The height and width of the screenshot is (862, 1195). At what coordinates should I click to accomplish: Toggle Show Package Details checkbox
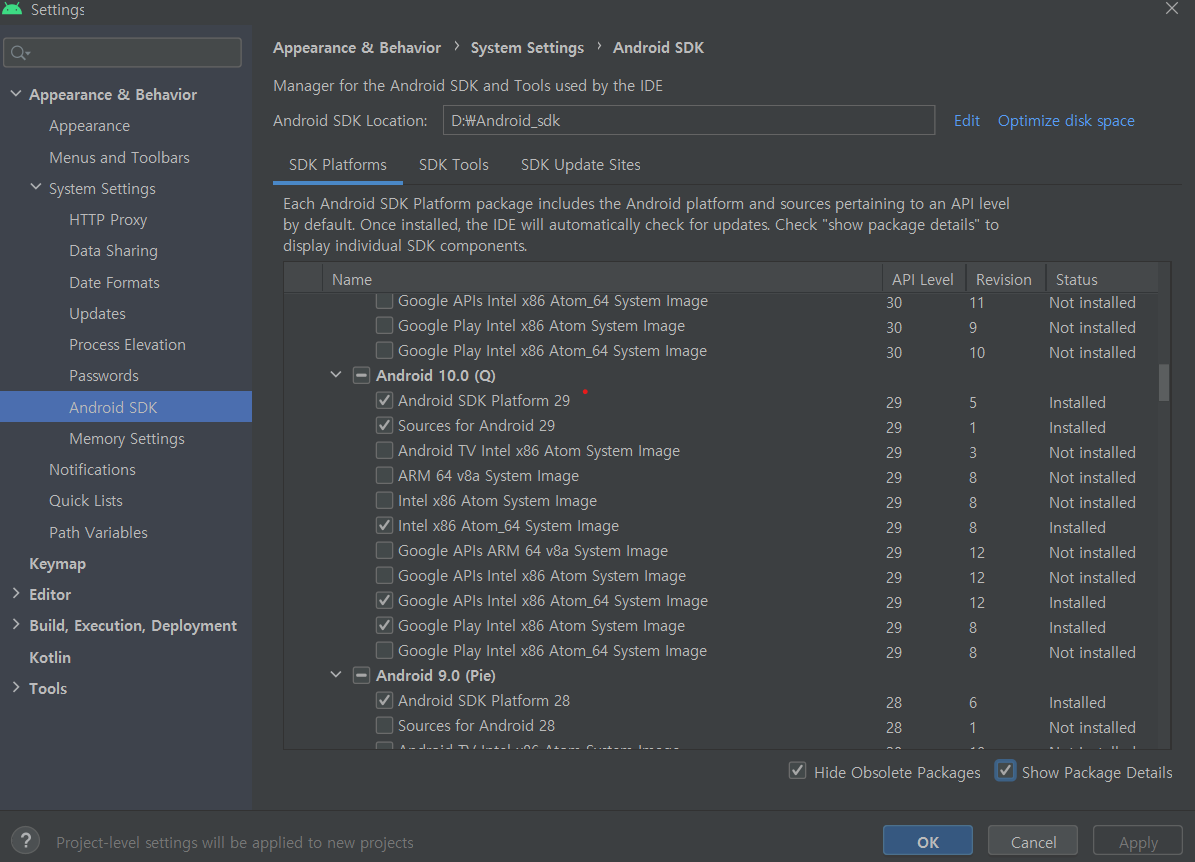tap(1005, 771)
